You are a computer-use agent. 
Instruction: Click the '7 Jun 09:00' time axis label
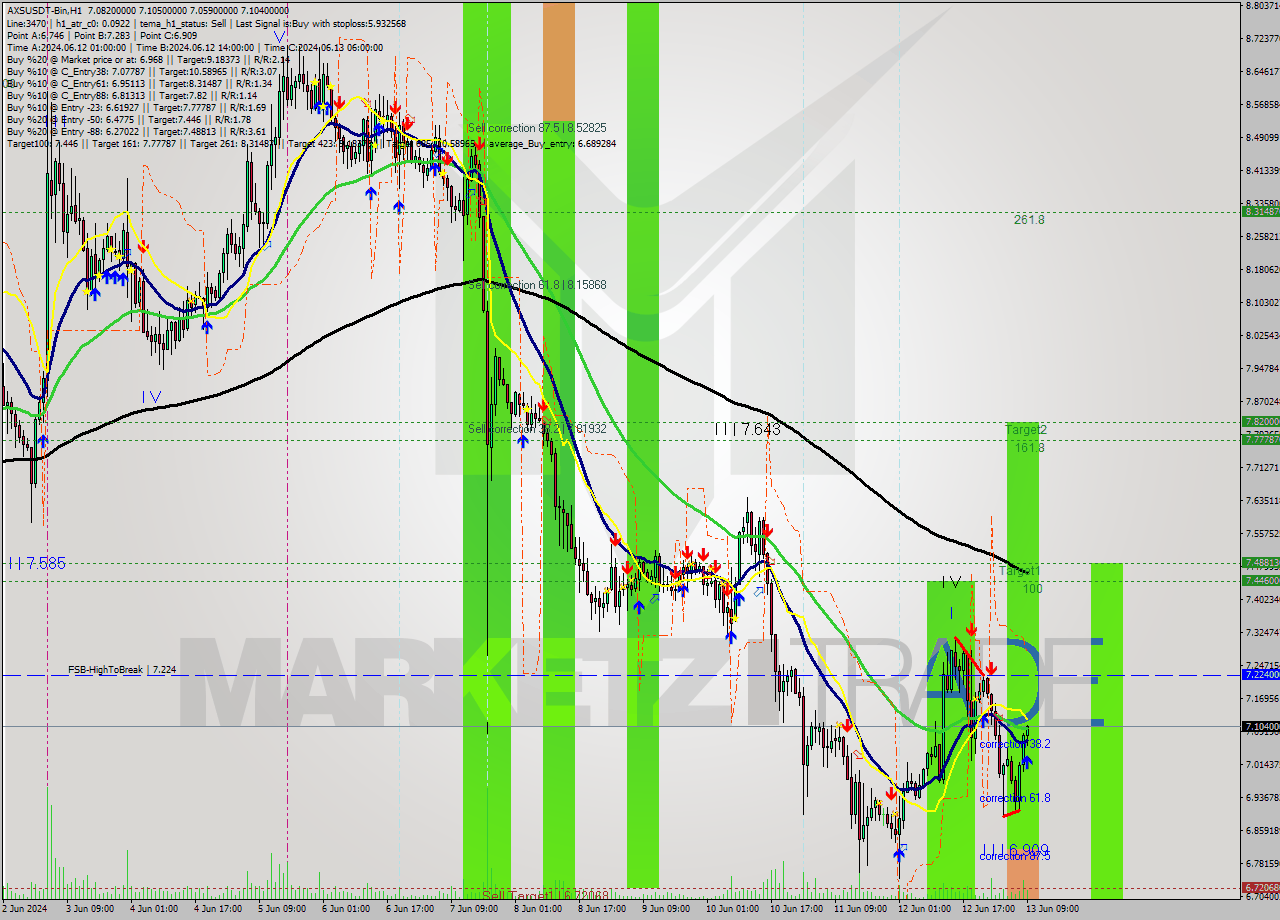(x=473, y=909)
